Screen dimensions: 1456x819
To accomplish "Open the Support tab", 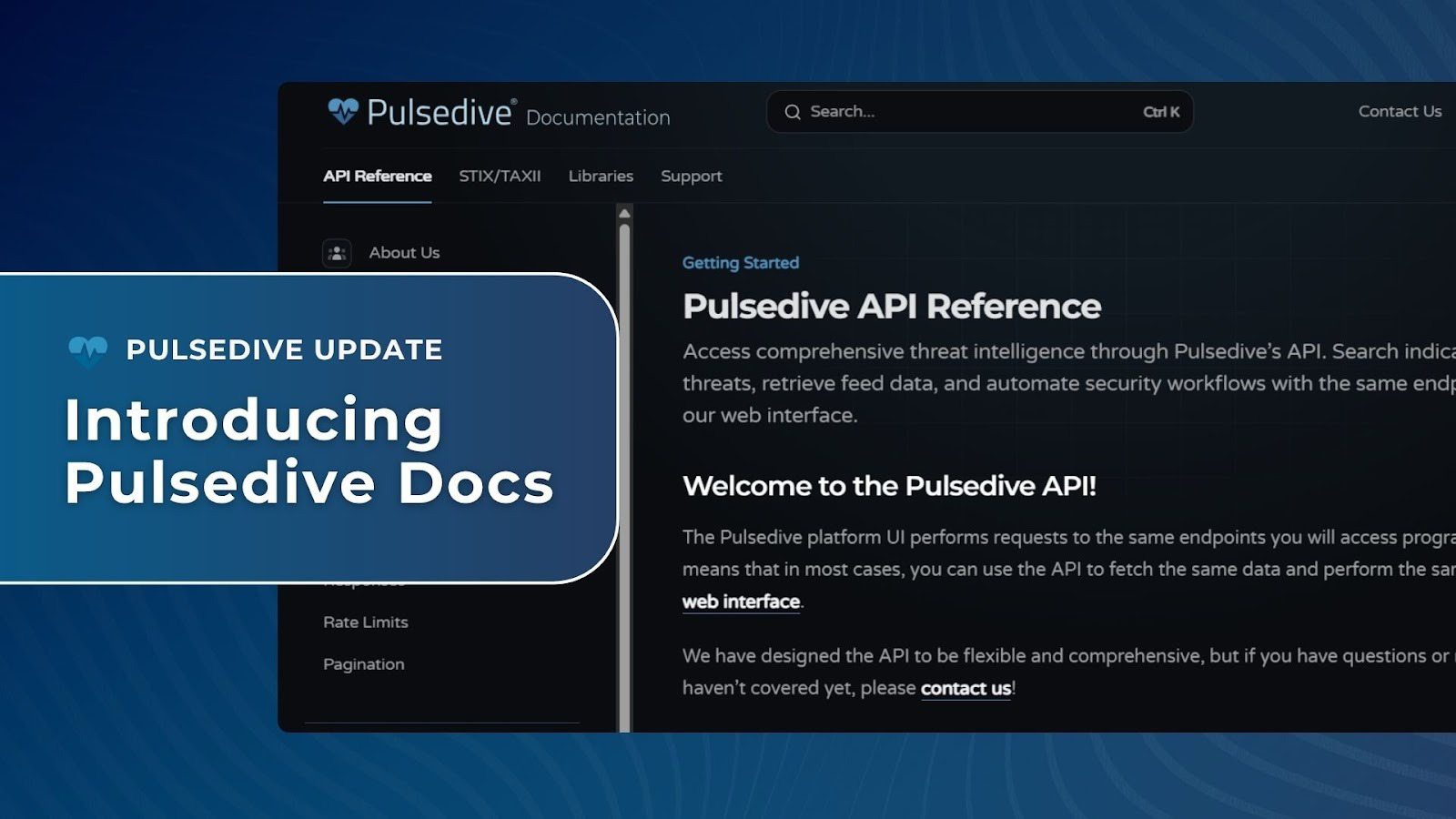I will [691, 176].
